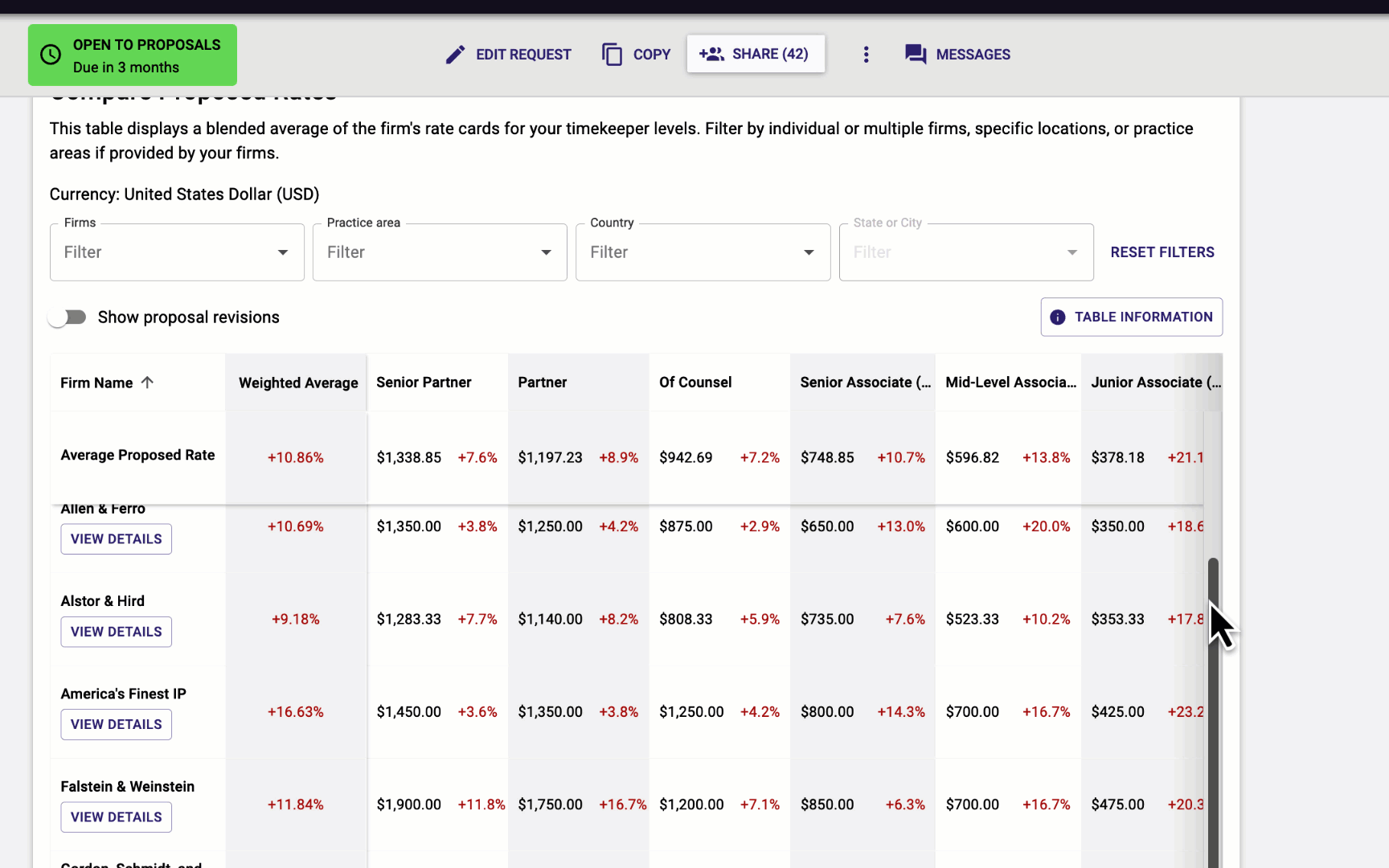
Task: Click the $735.00 Senior Associate rate
Action: [827, 620]
